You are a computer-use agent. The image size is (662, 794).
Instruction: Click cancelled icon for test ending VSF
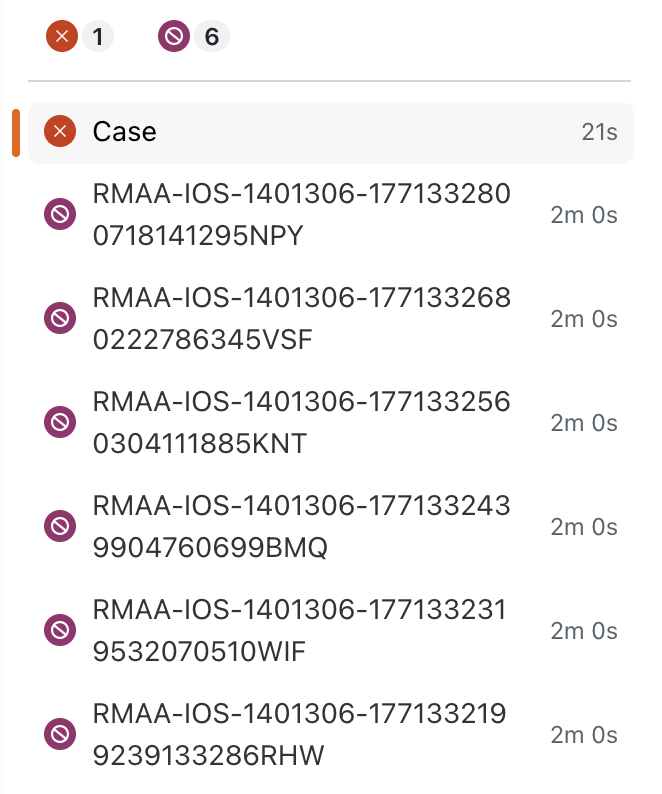point(60,318)
